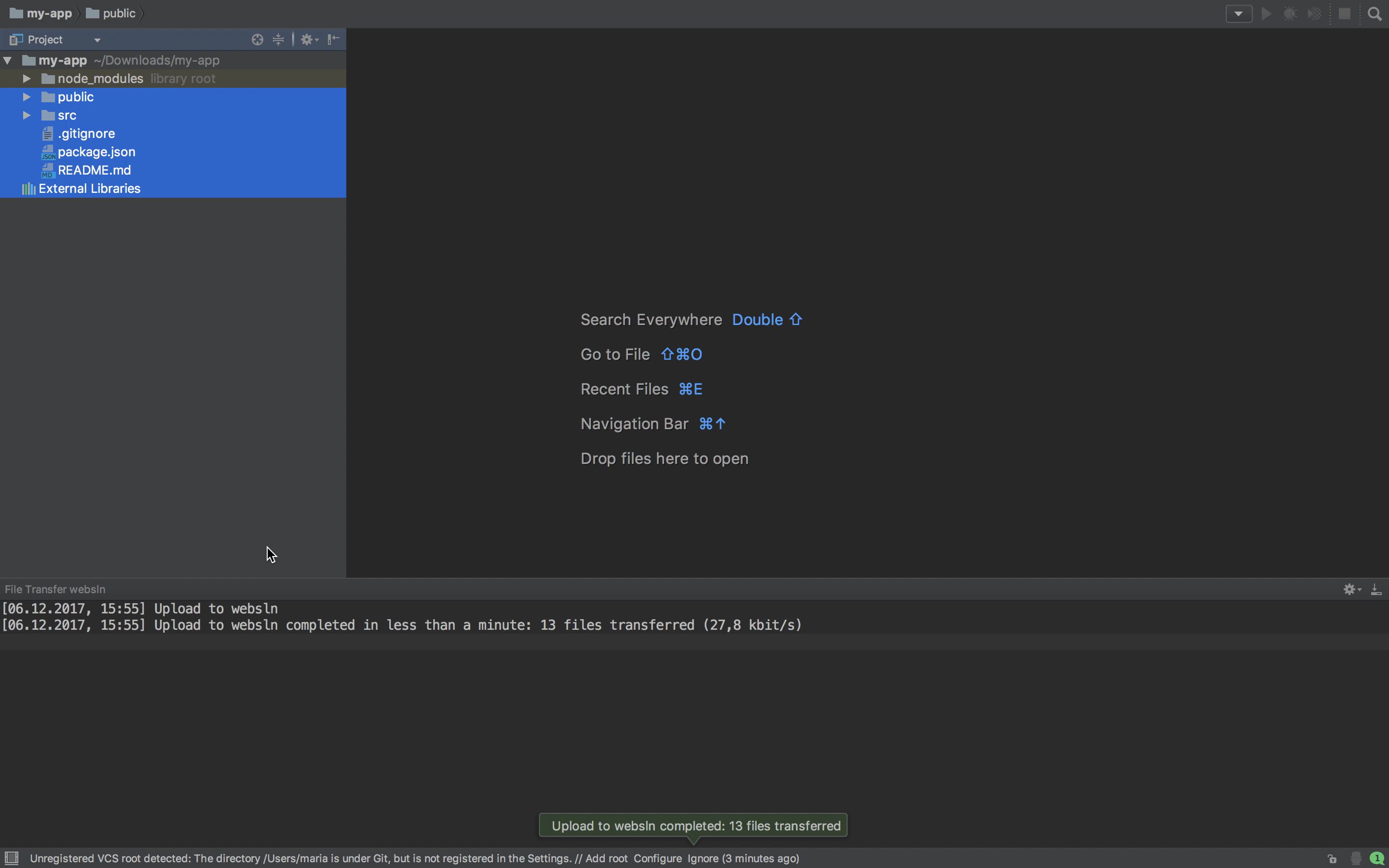Click the MD file icon beside README.md
1389x868 pixels.
[48, 171]
